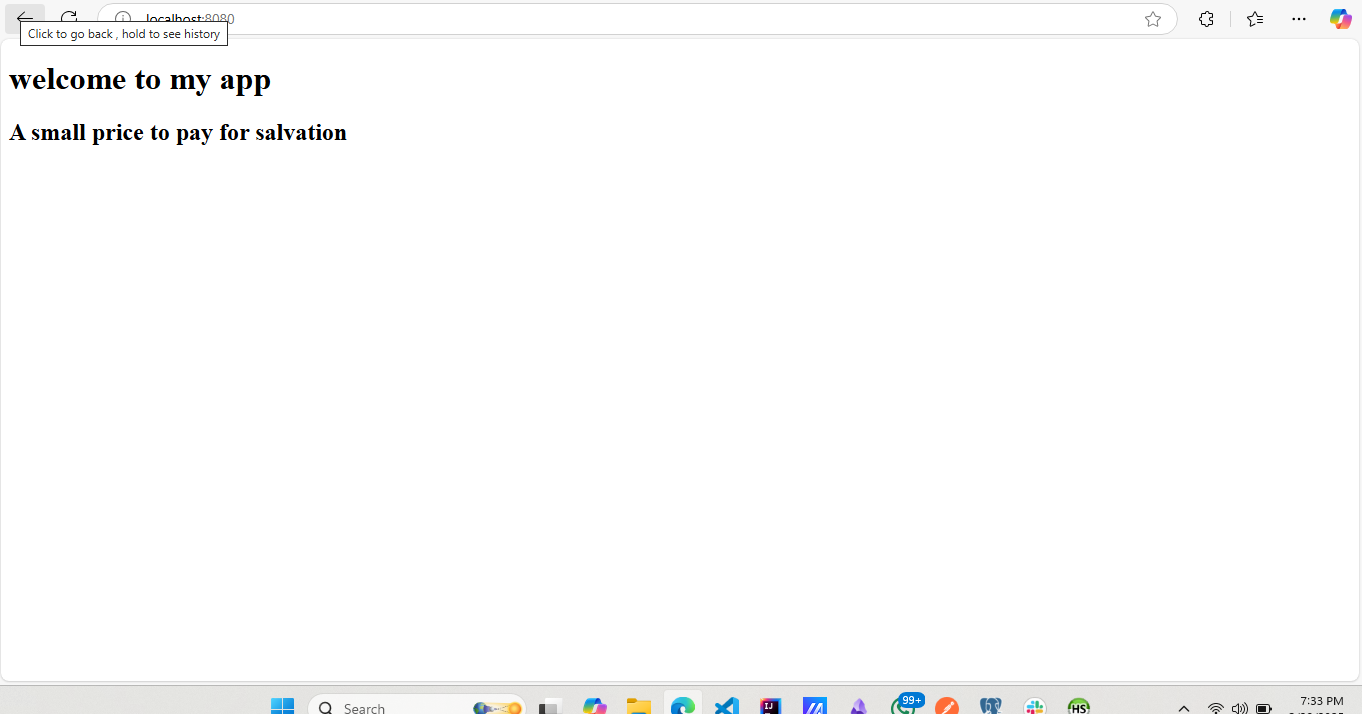
Task: Switch to Microsoft Edge in taskbar
Action: pyautogui.click(x=683, y=706)
